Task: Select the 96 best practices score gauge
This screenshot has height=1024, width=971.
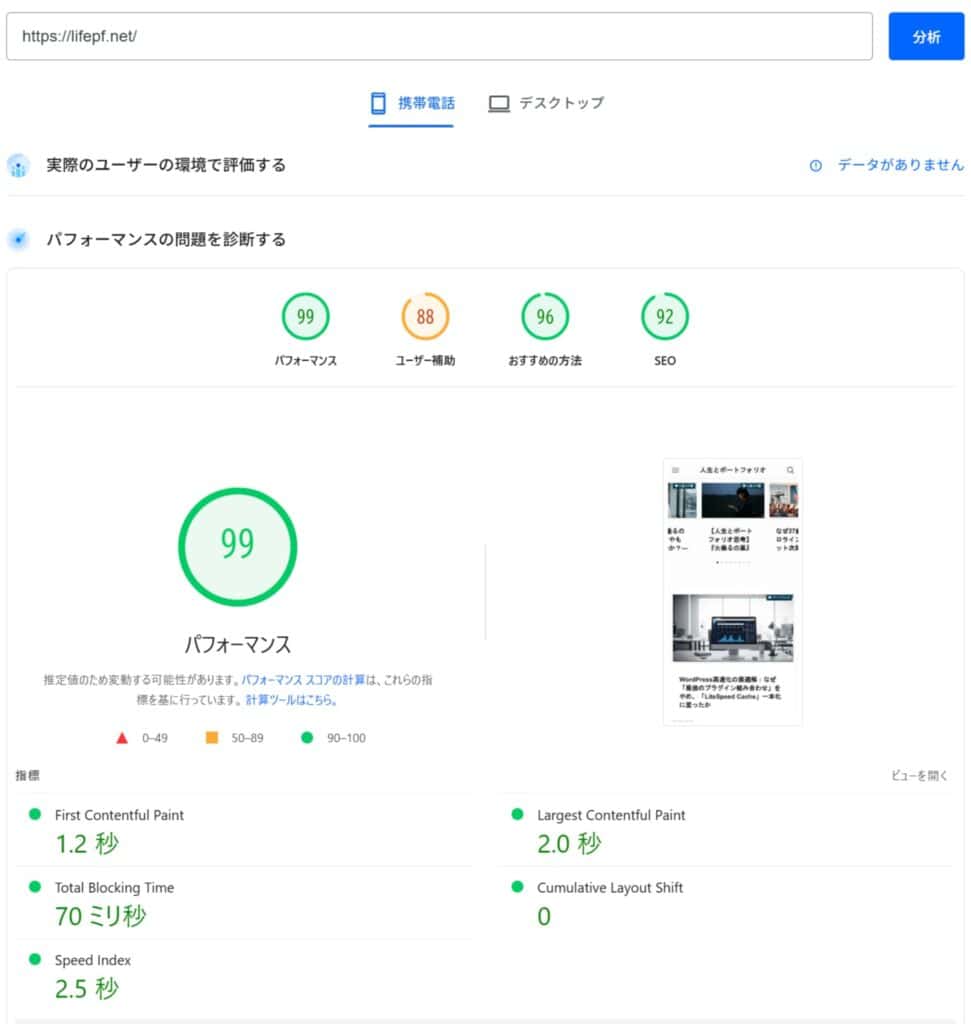Action: pyautogui.click(x=545, y=317)
